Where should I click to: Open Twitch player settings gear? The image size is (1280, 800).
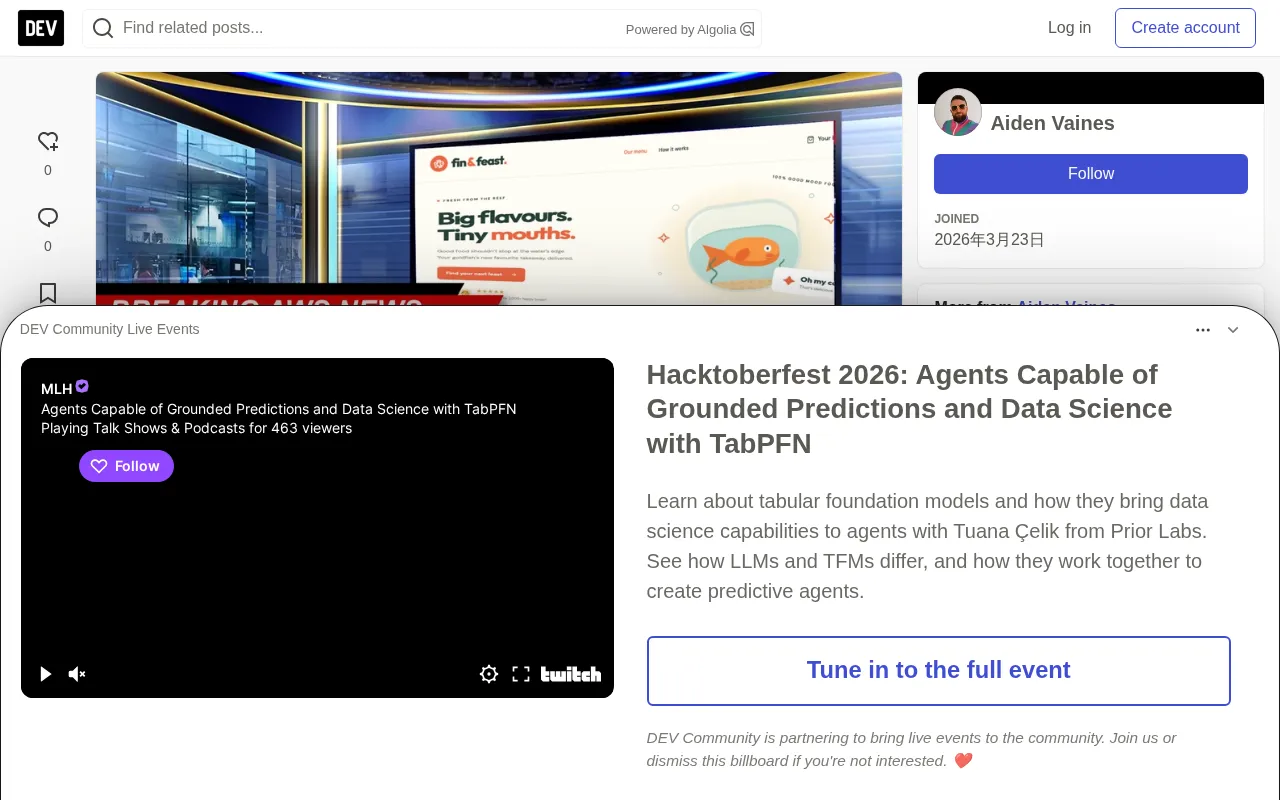pyautogui.click(x=489, y=674)
